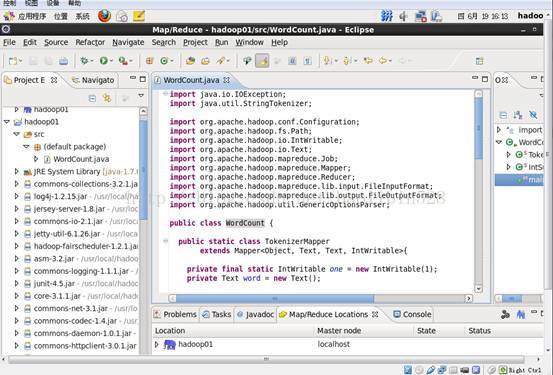Toggle the Mark Occurrences highlighter icon
This screenshot has width=553, height=375.
[x=262, y=61]
